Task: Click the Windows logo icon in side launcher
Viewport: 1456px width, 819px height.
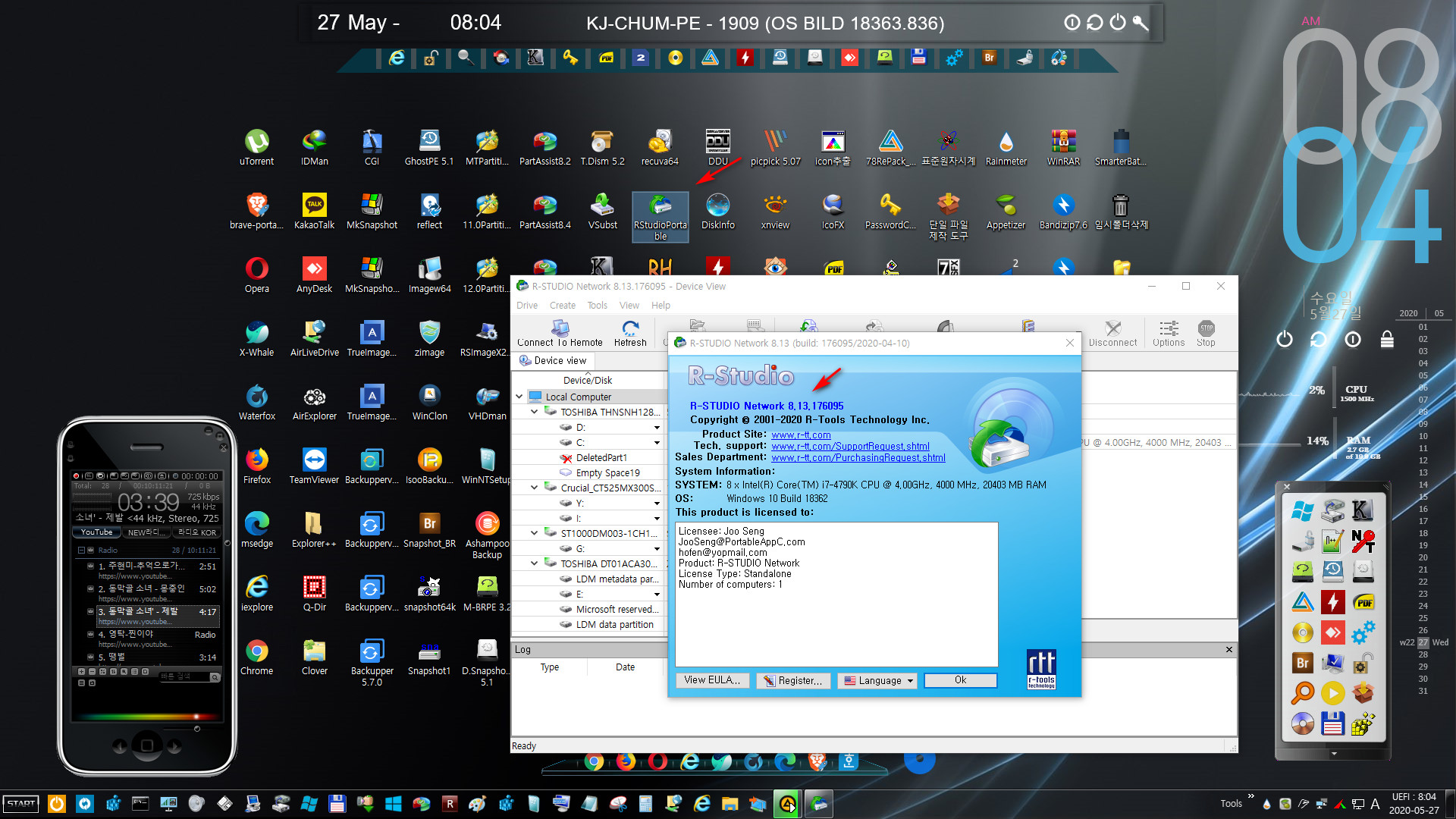Action: click(x=1302, y=511)
